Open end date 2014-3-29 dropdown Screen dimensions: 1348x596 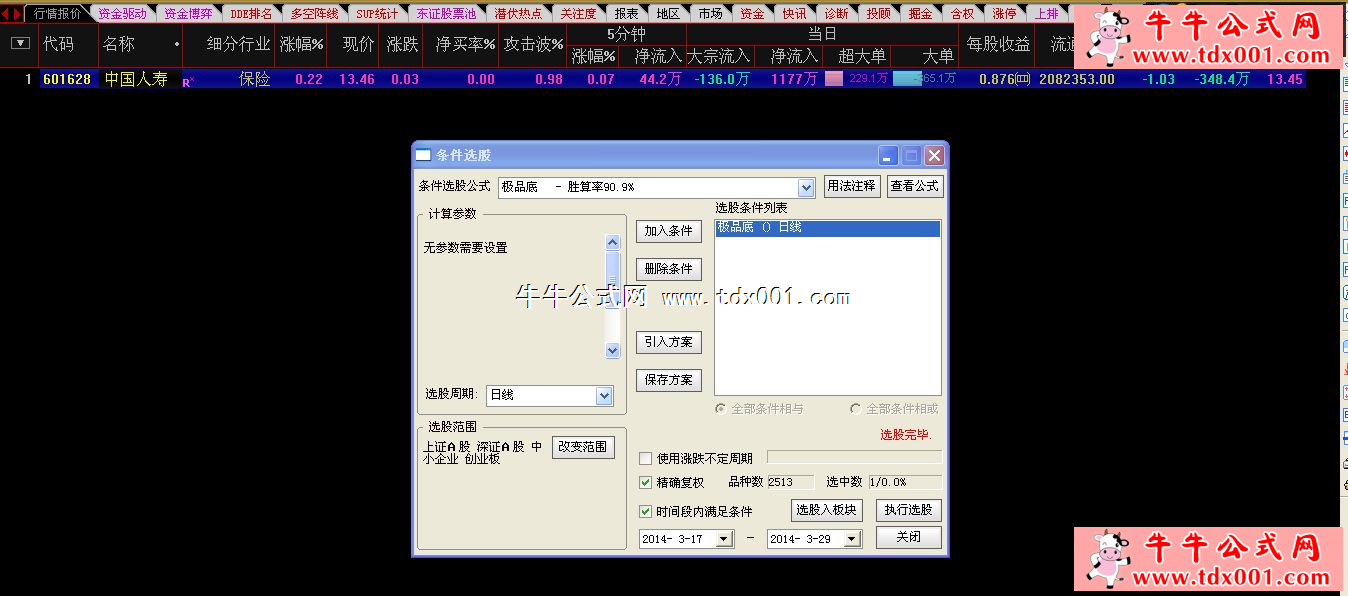[x=852, y=539]
